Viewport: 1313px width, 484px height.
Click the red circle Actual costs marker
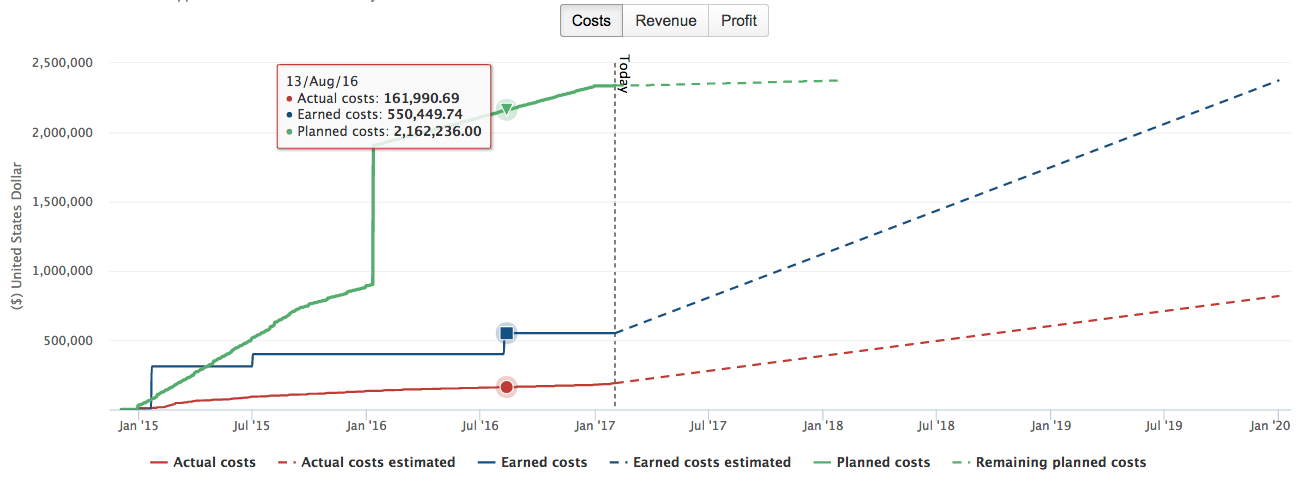[x=506, y=387]
